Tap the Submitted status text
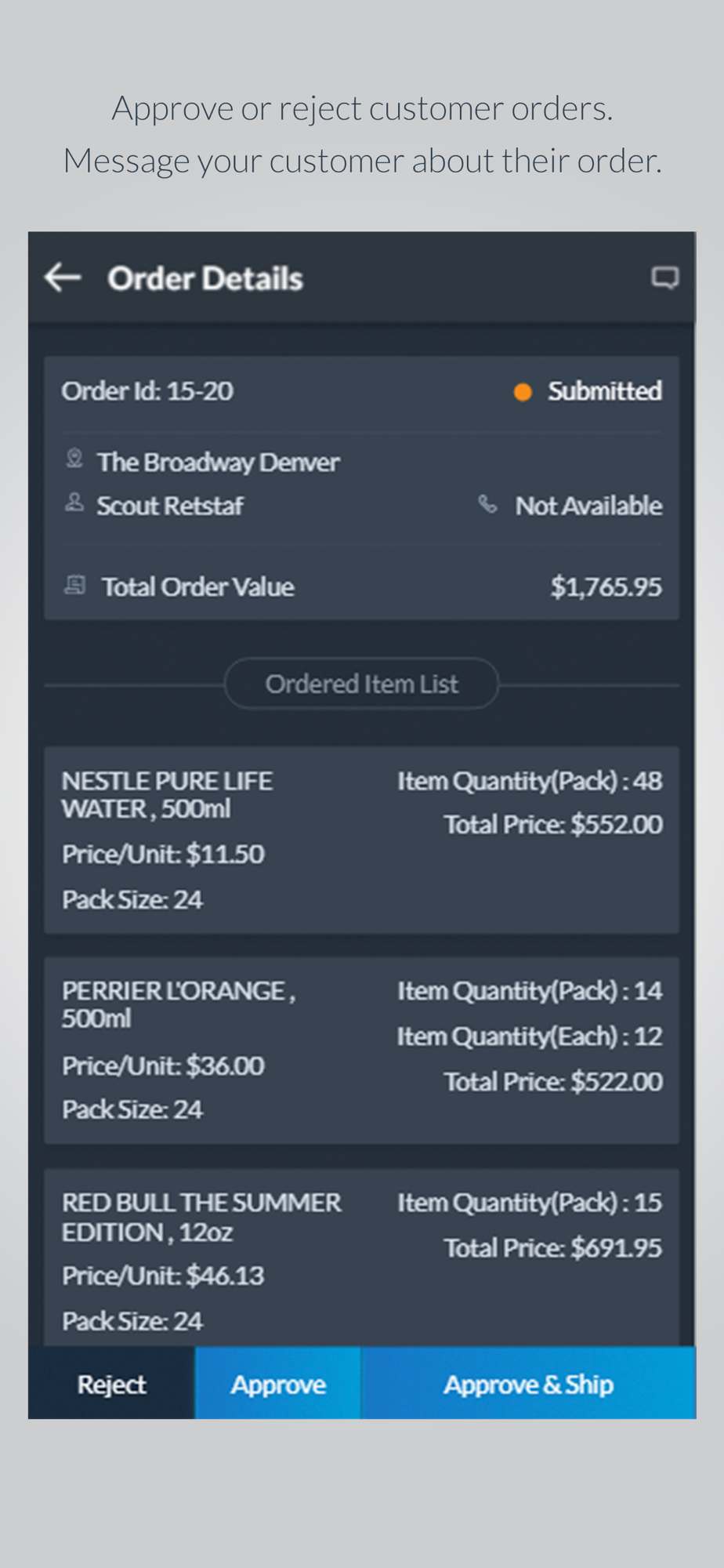 tap(605, 391)
